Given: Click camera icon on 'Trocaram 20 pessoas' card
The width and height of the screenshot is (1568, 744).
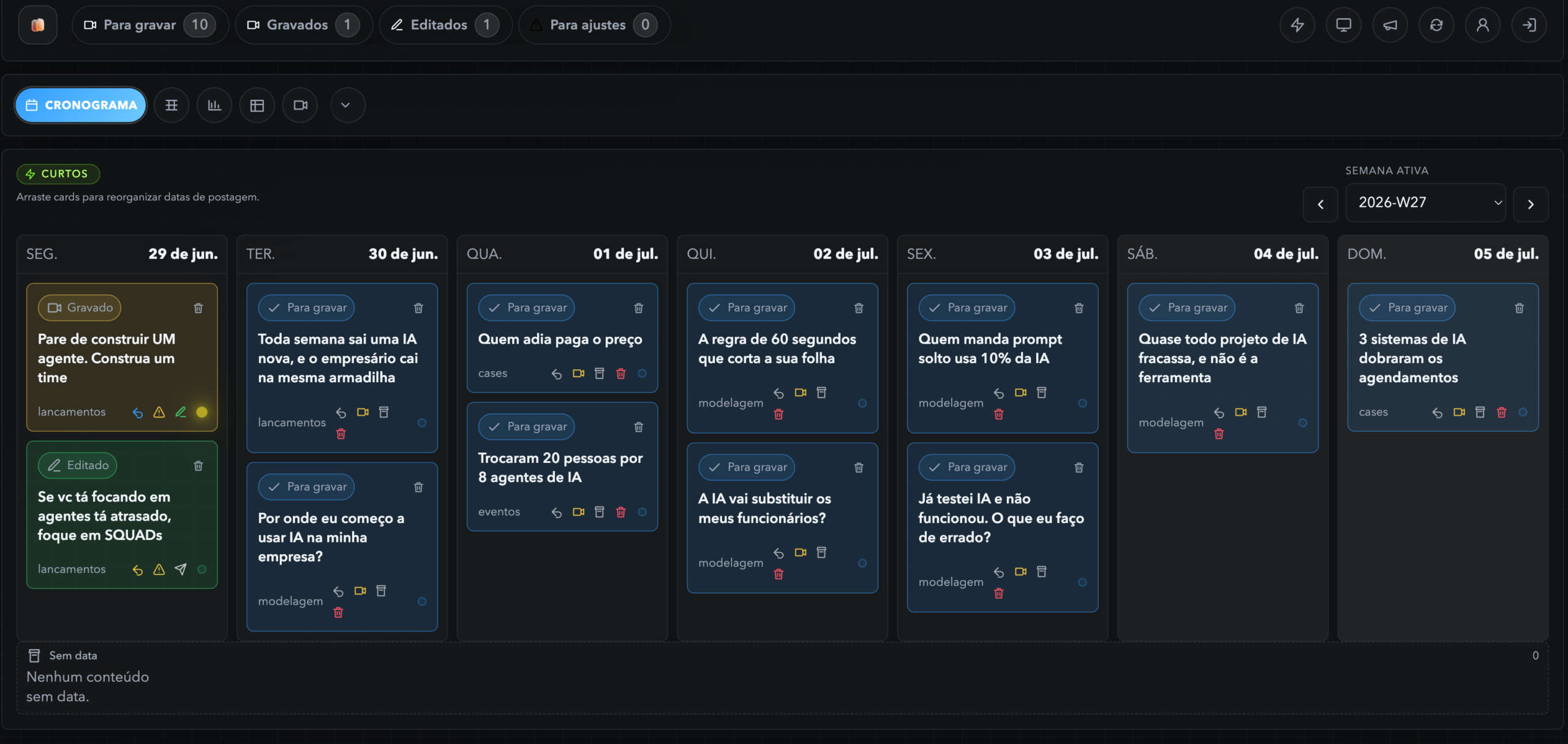Looking at the screenshot, I should 578,512.
